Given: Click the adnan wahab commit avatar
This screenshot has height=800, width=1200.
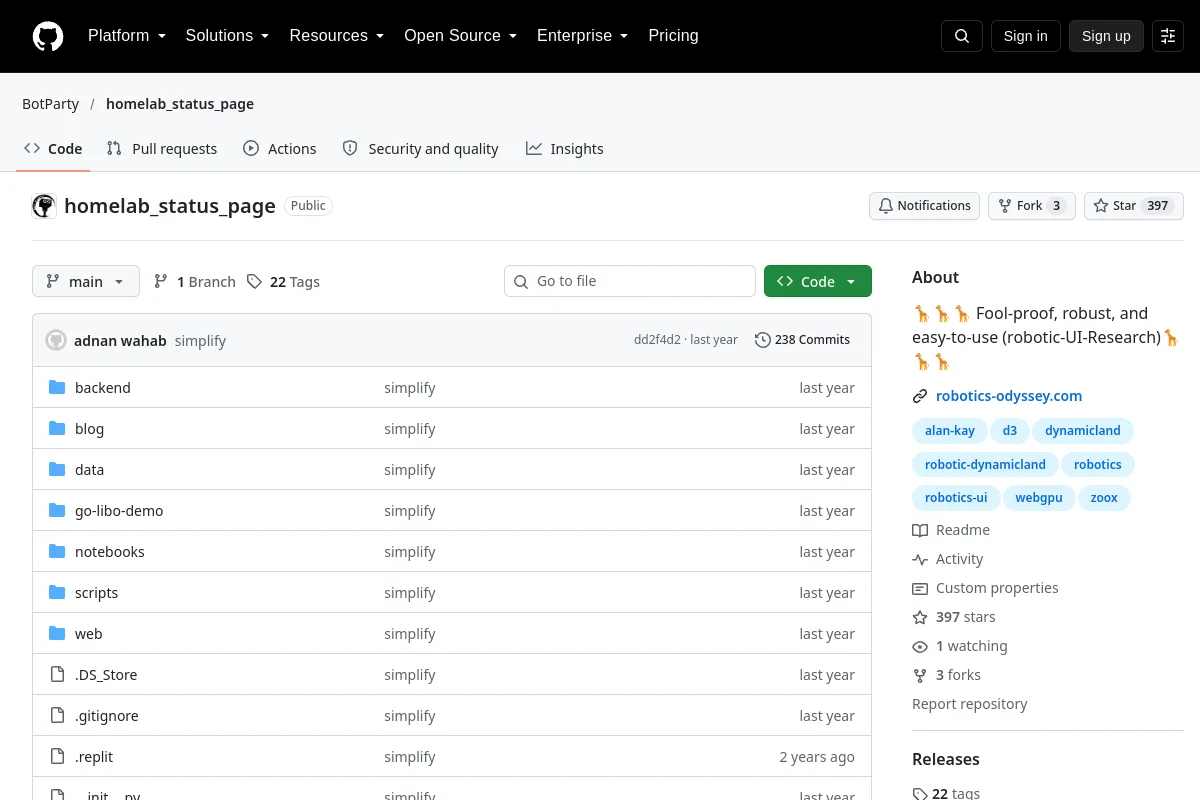Looking at the screenshot, I should click(56, 340).
